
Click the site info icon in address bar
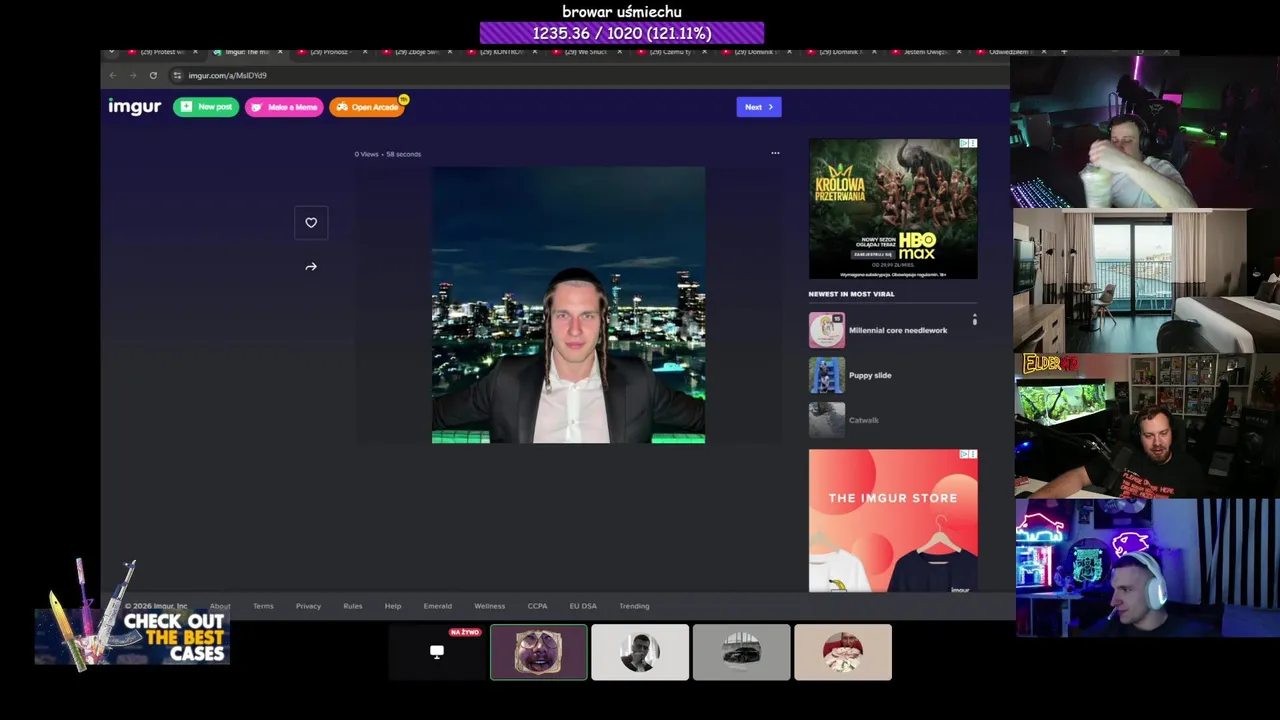pos(177,75)
